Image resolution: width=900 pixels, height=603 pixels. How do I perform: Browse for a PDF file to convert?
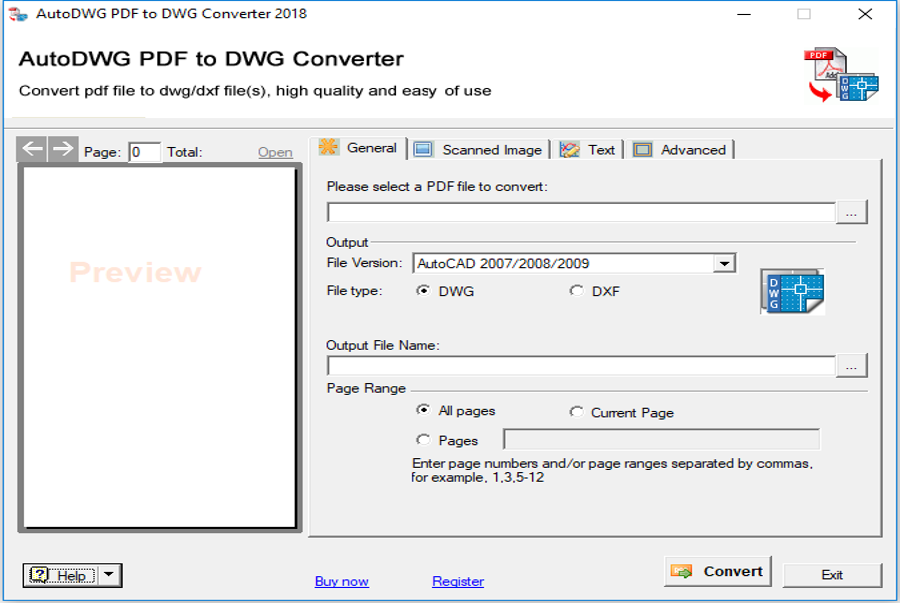[x=851, y=212]
